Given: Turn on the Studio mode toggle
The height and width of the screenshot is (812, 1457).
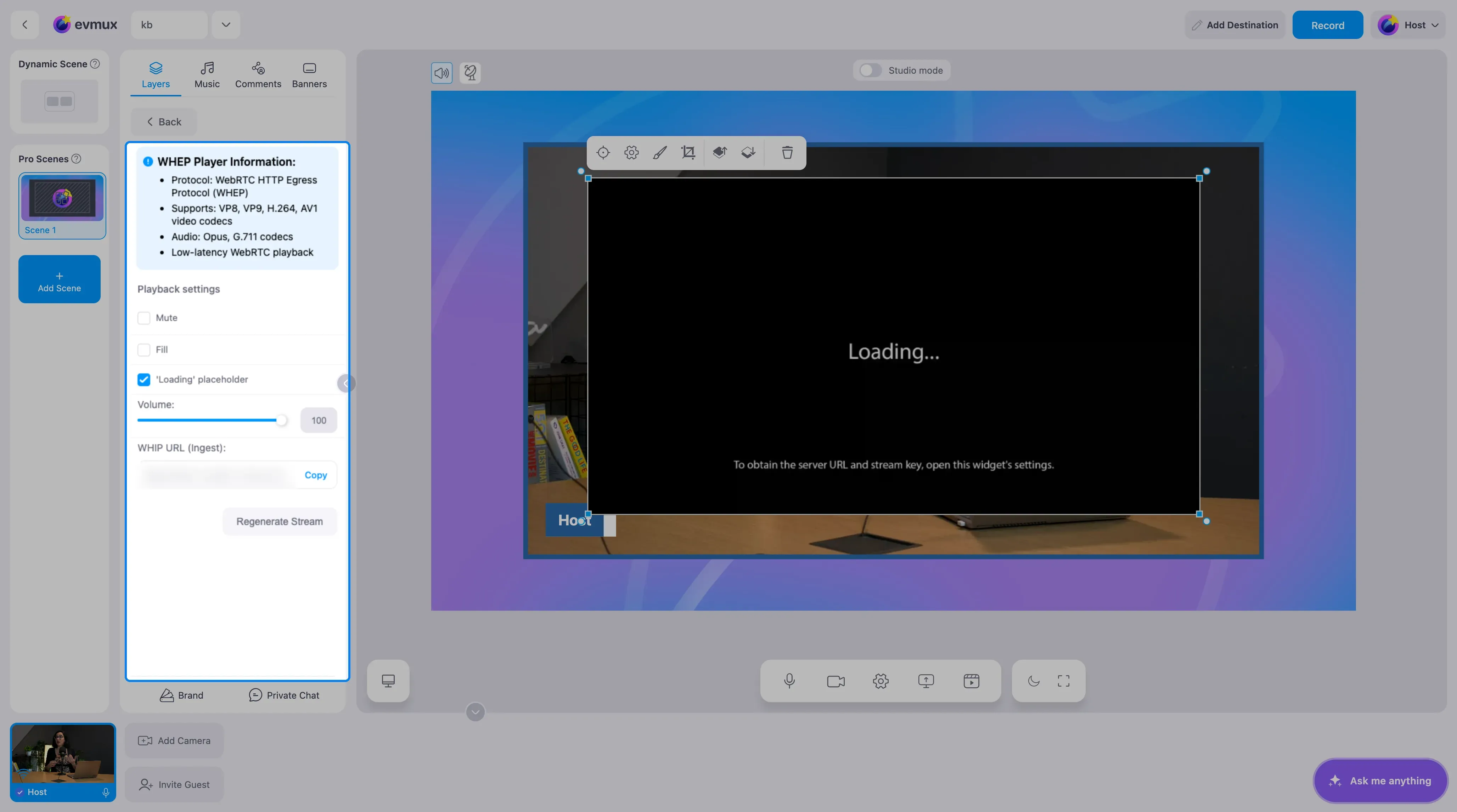Looking at the screenshot, I should (x=870, y=70).
